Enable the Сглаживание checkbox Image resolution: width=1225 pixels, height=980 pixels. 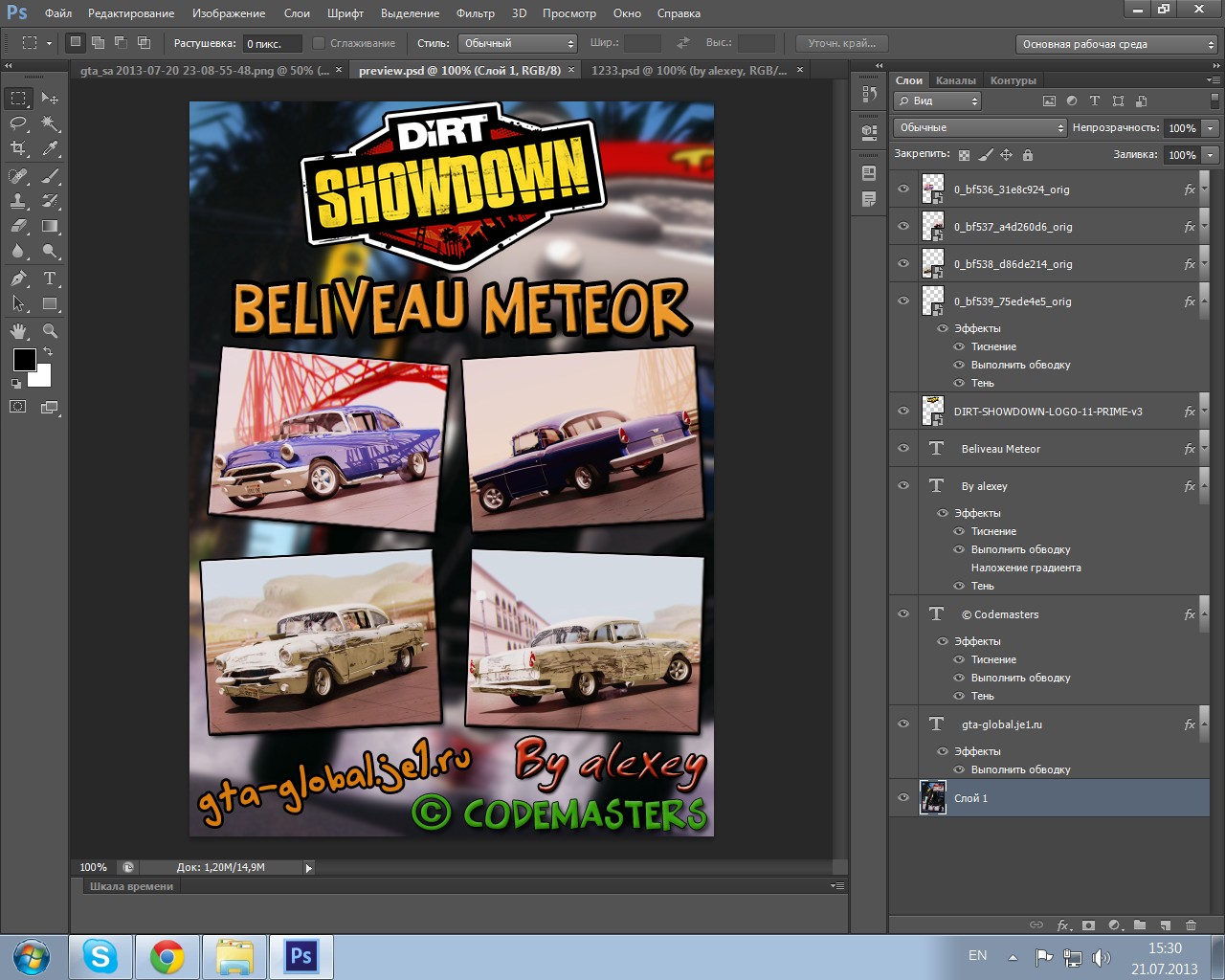point(320,44)
